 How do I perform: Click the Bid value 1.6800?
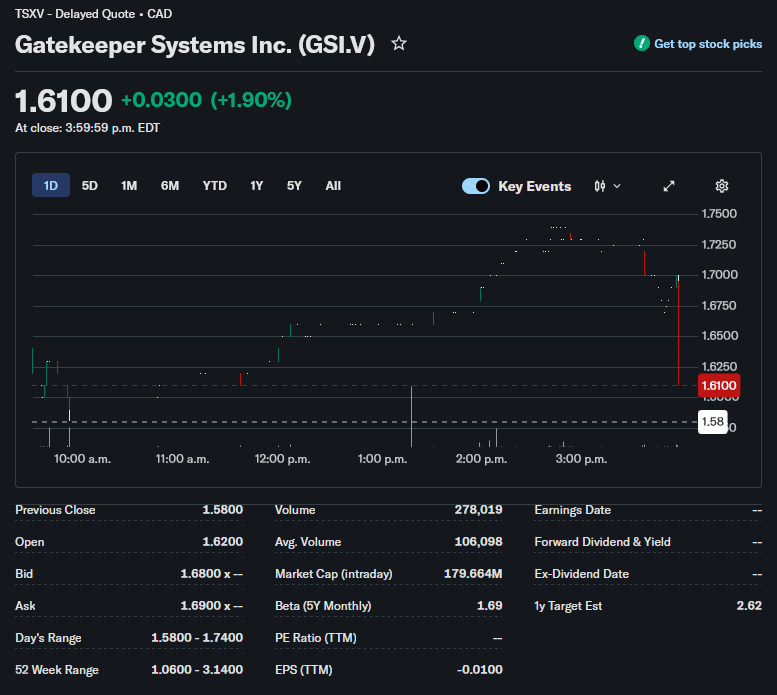pos(212,574)
